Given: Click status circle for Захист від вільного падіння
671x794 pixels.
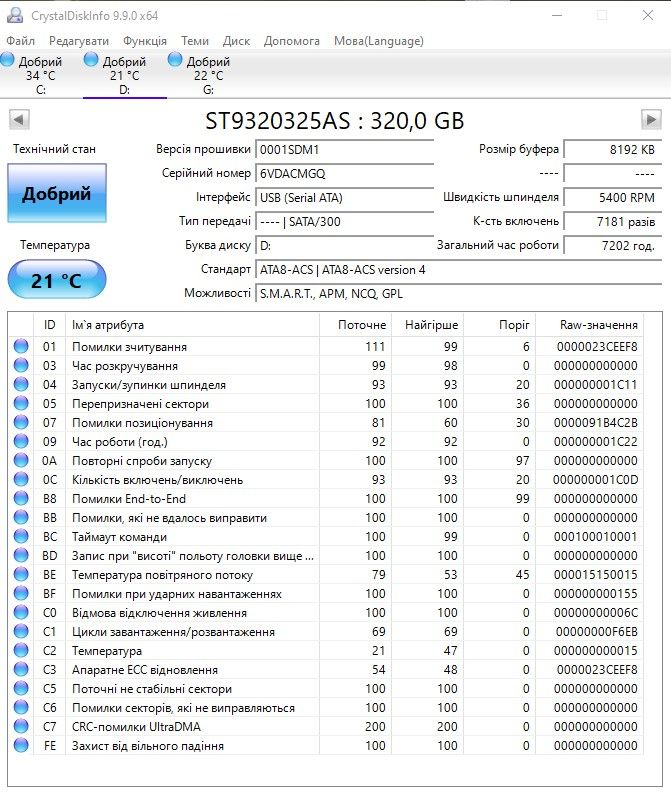Looking at the screenshot, I should (x=21, y=745).
